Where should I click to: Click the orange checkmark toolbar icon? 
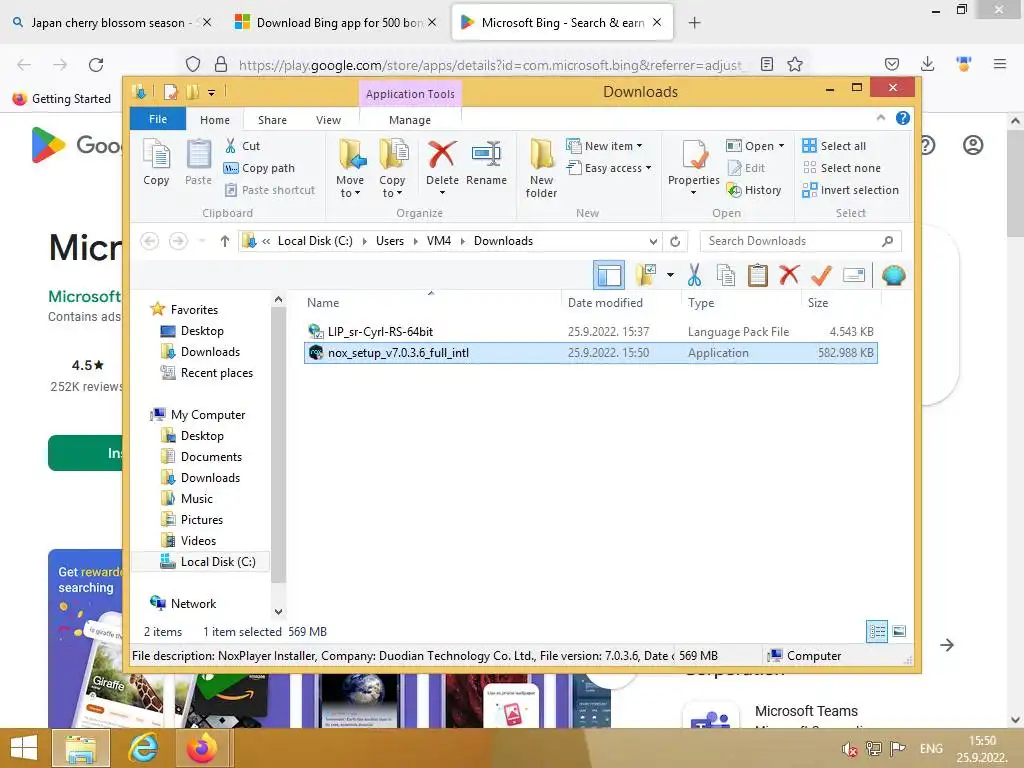point(821,275)
